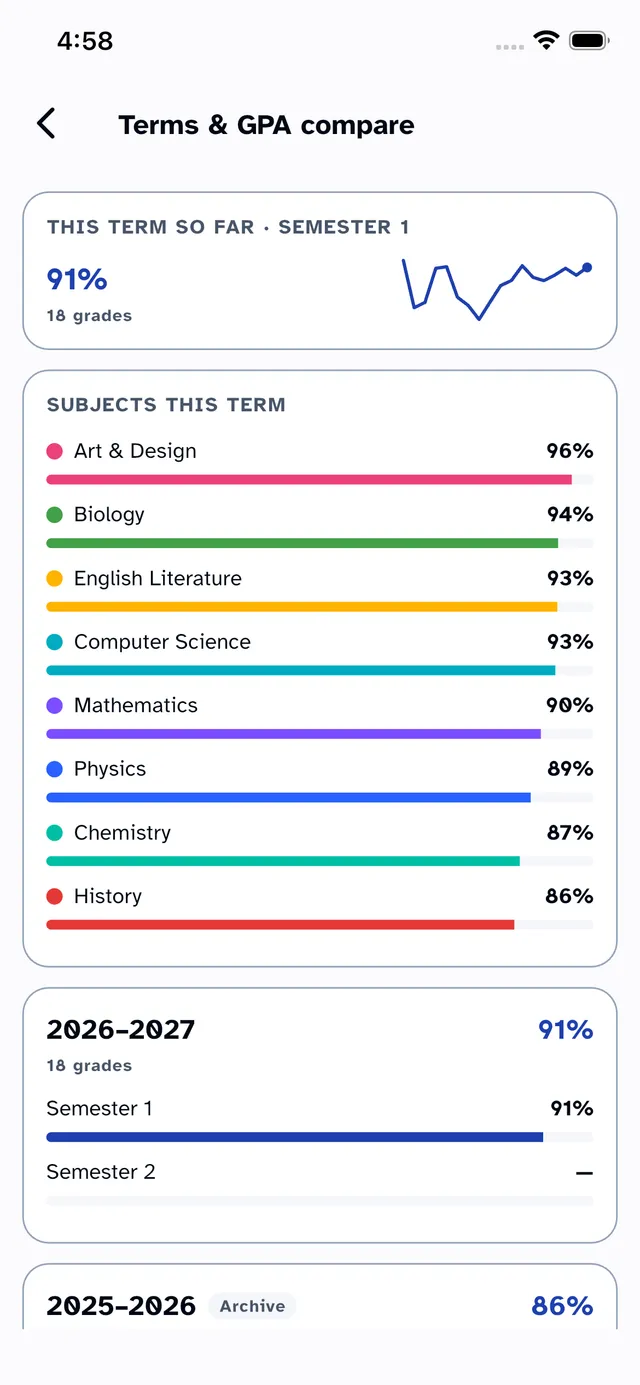Tap the back arrow icon
The width and height of the screenshot is (640, 1385).
[x=46, y=124]
